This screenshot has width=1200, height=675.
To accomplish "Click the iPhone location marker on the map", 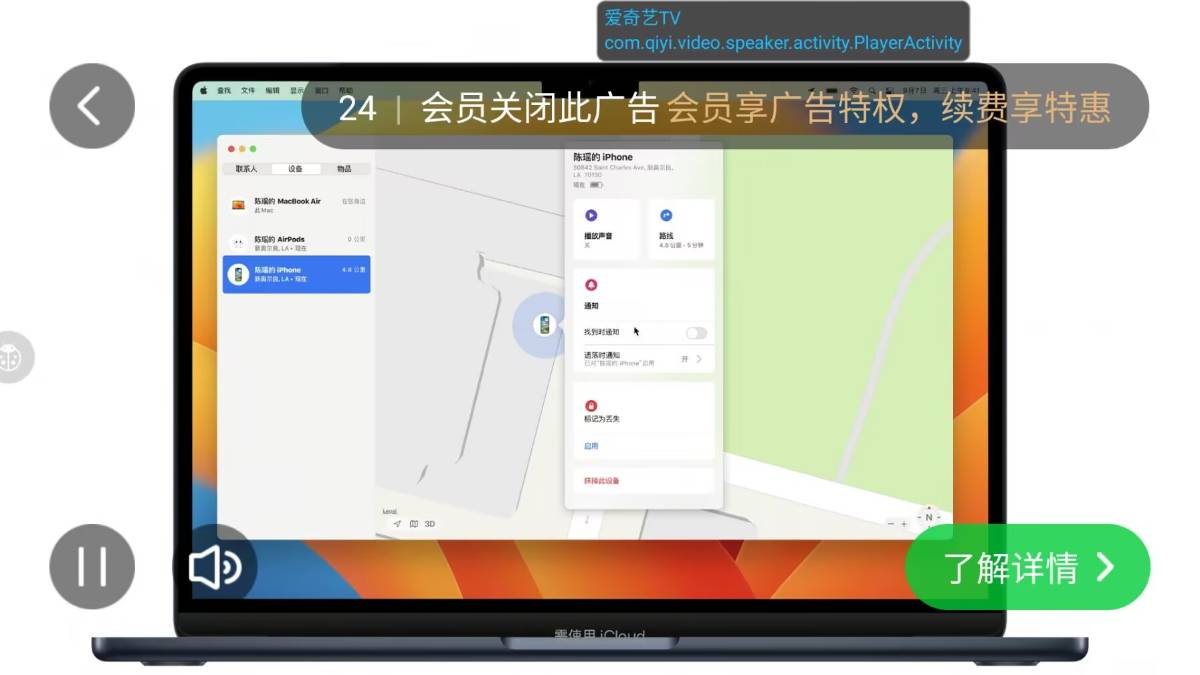I will click(x=544, y=325).
